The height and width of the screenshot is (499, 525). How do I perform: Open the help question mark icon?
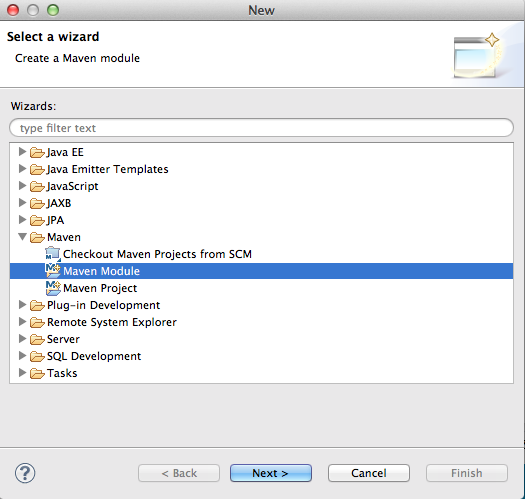(x=25, y=473)
